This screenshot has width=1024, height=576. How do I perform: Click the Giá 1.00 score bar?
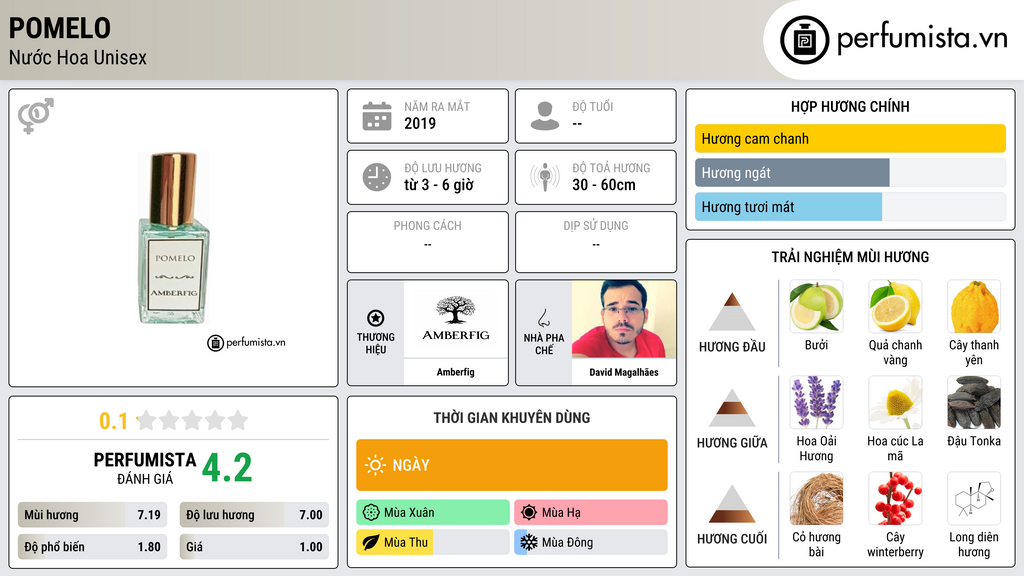coord(254,547)
